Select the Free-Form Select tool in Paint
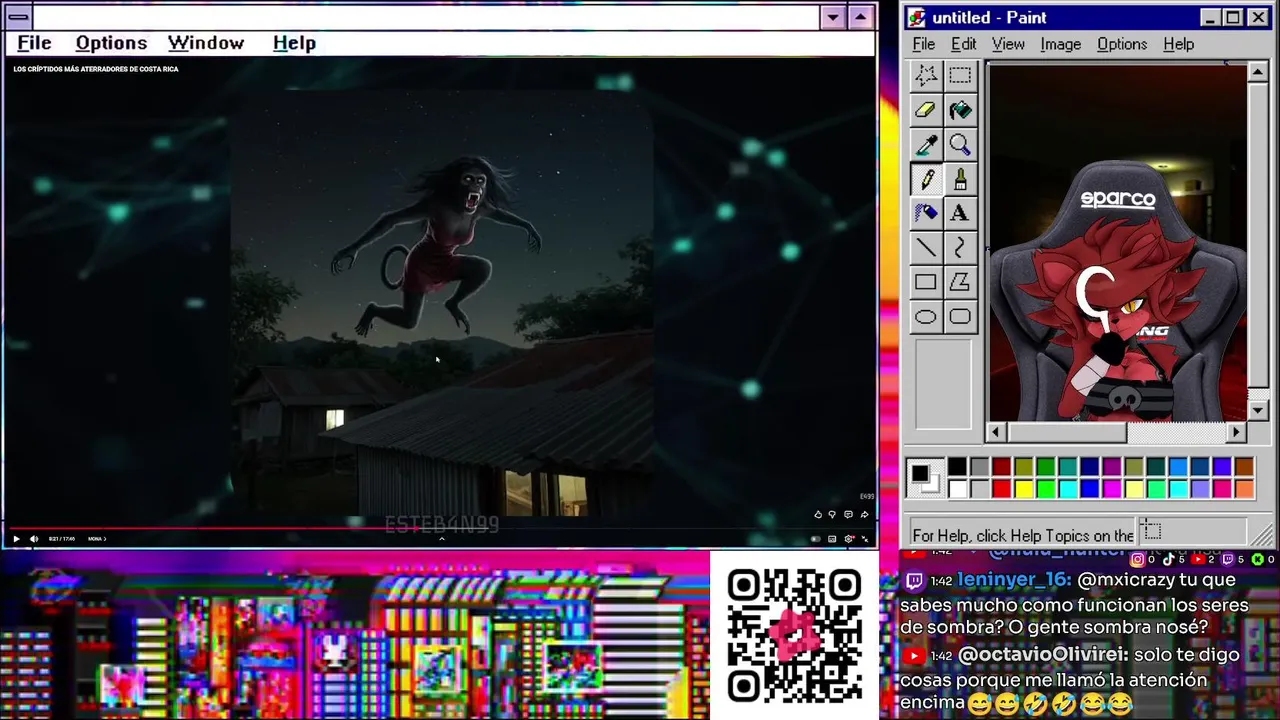1280x720 pixels. 926,75
